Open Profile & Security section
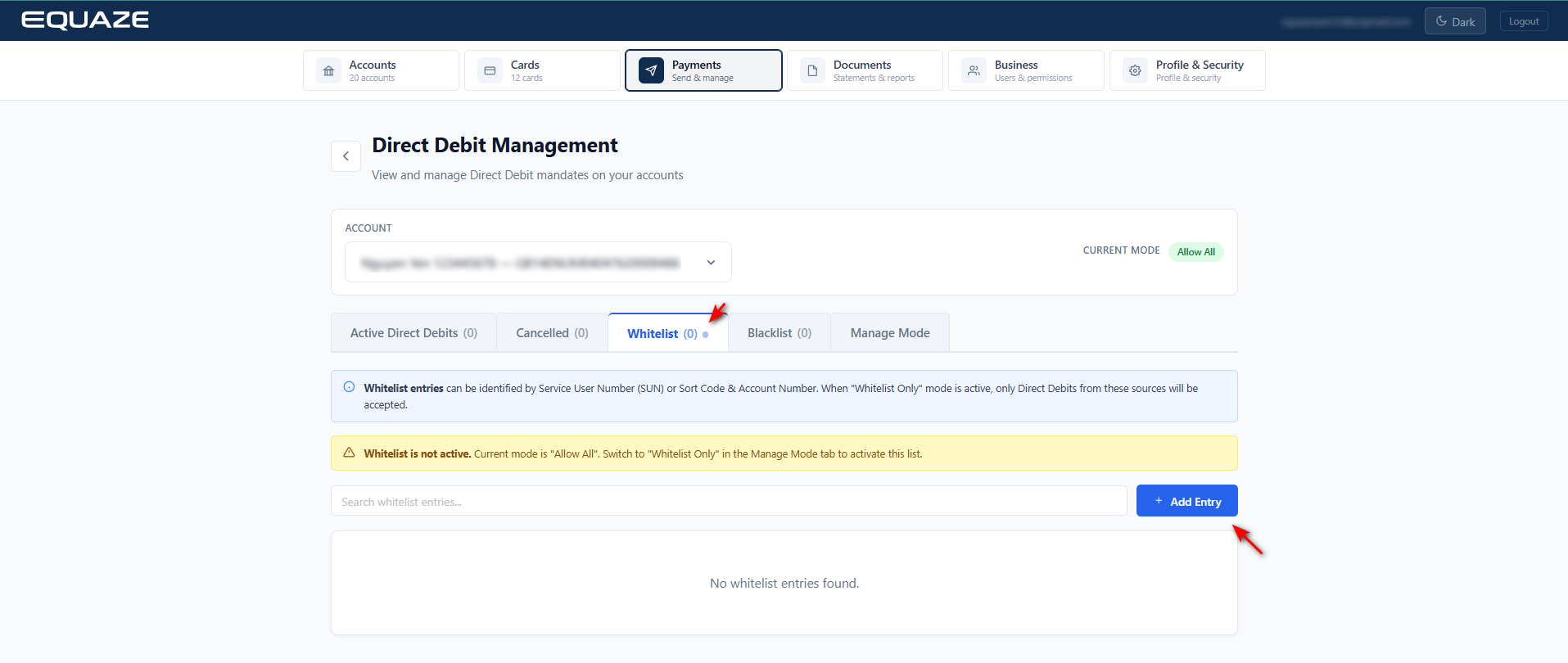Viewport: 1568px width, 663px height. coord(1187,70)
